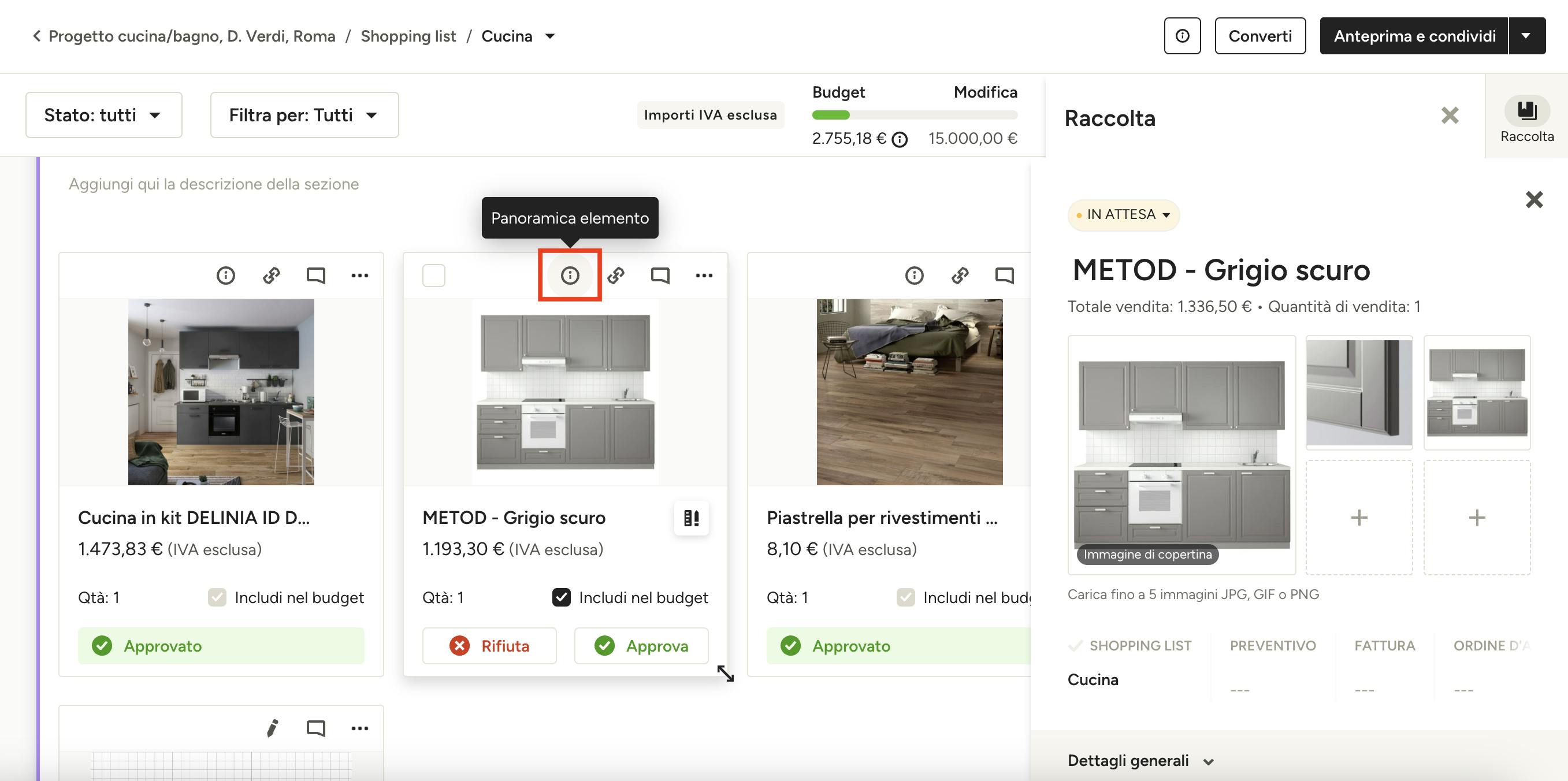Screen dimensions: 1568x781
Task: Click Cucina entry under SHOPPING LIST
Action: tap(1093, 679)
